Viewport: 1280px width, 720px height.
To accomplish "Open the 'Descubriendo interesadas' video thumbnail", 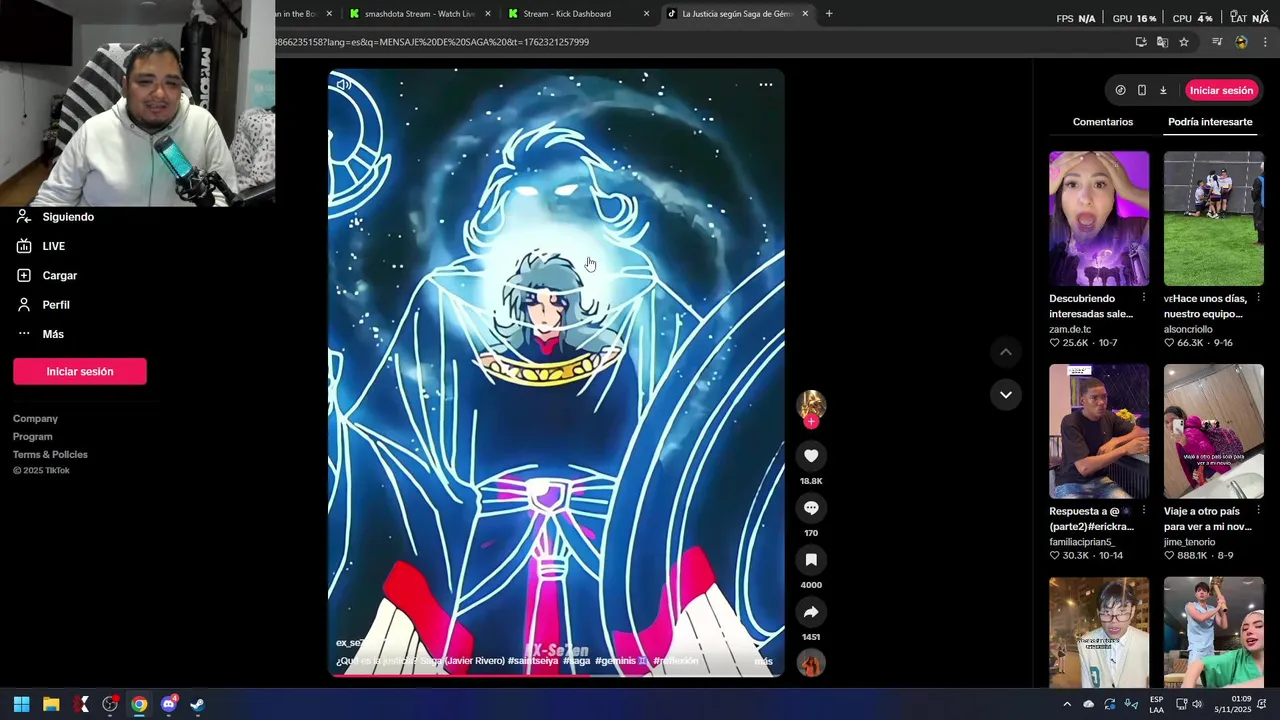I will (x=1099, y=218).
